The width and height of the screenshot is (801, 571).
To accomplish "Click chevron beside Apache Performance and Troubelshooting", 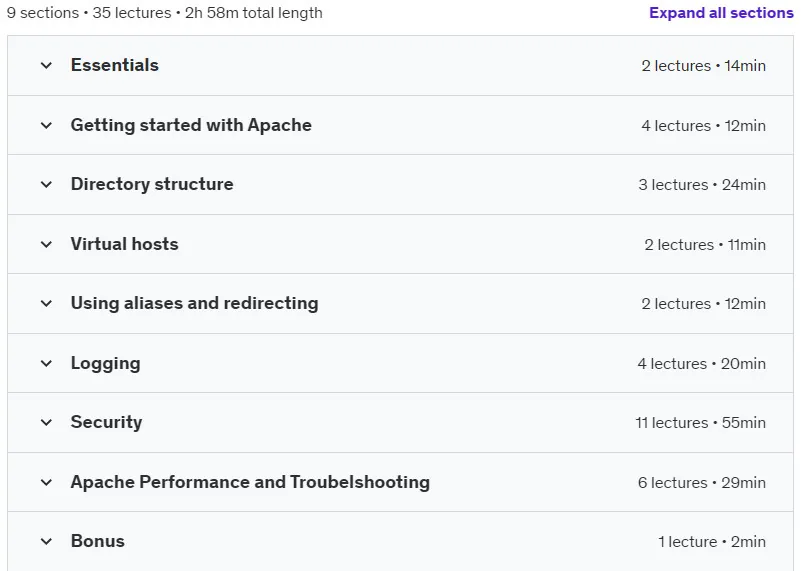I will click(46, 482).
